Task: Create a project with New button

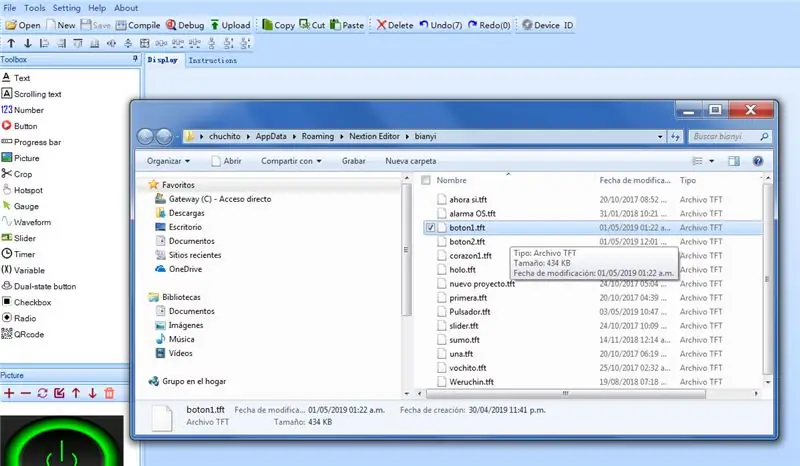Action: (x=61, y=25)
